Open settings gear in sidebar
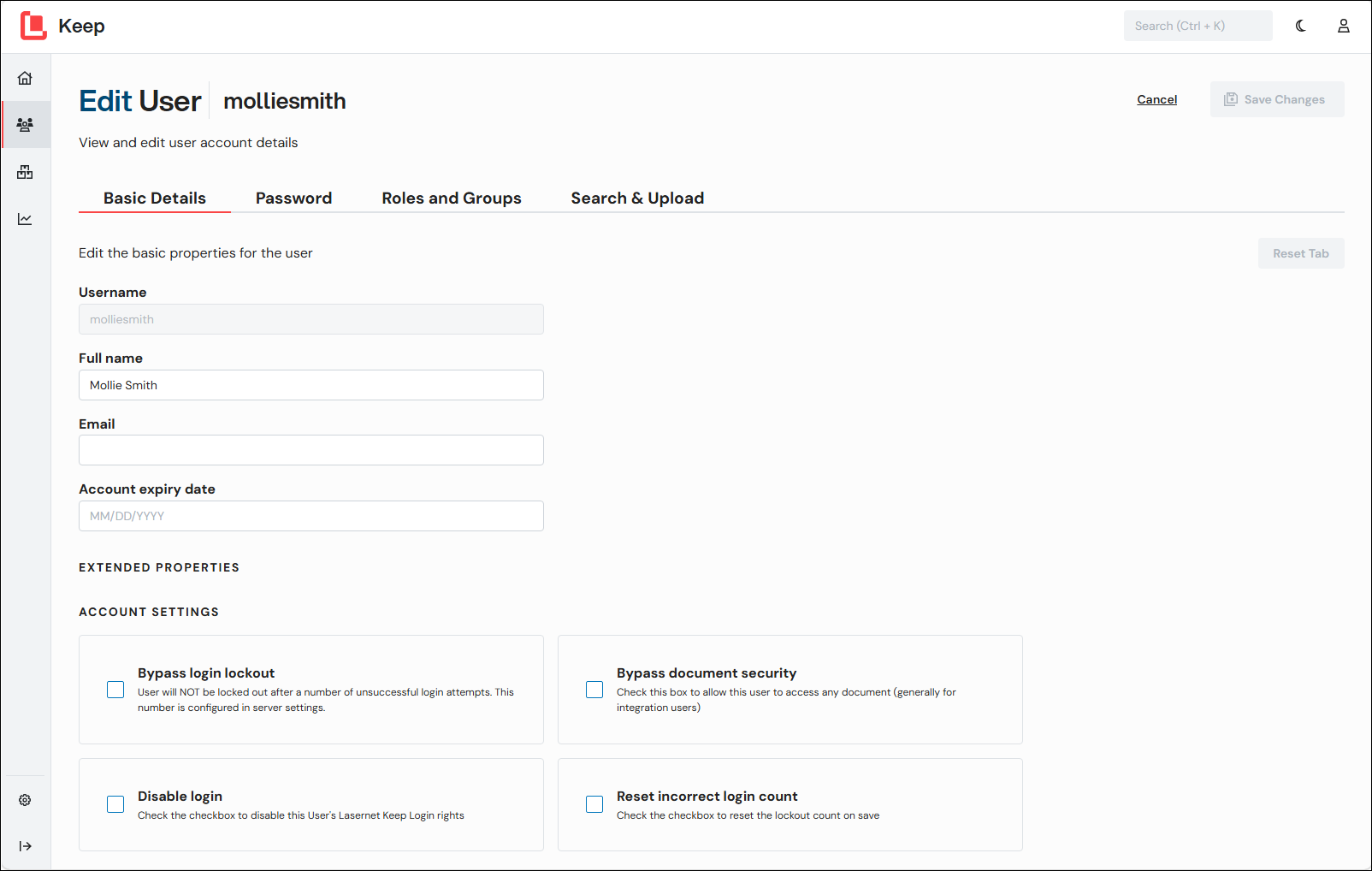The height and width of the screenshot is (871, 1372). coord(25,800)
